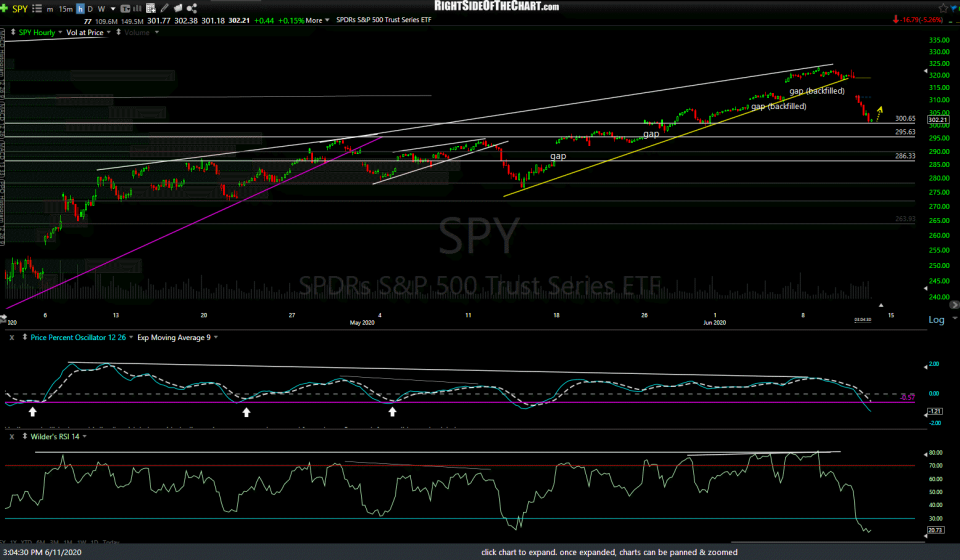Viewport: 960px width, 560px height.
Task: Open the text annotation tool icon
Action: [x=125, y=9]
